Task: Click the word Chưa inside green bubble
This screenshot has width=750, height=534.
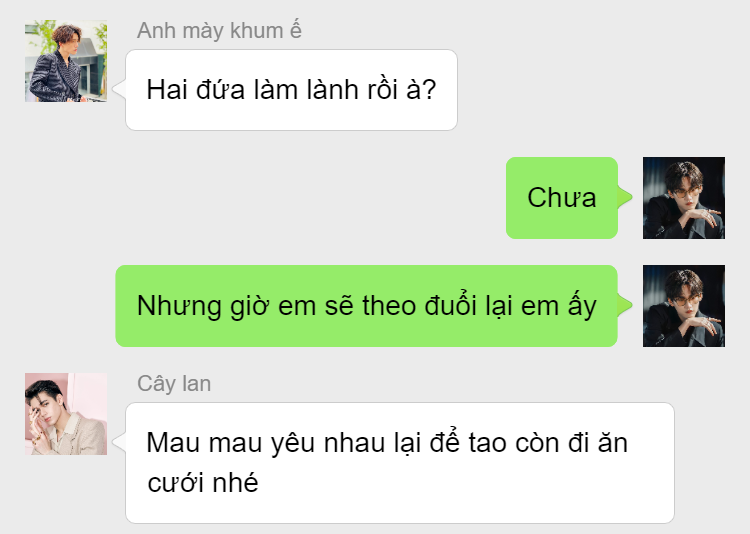Action: pyautogui.click(x=562, y=198)
